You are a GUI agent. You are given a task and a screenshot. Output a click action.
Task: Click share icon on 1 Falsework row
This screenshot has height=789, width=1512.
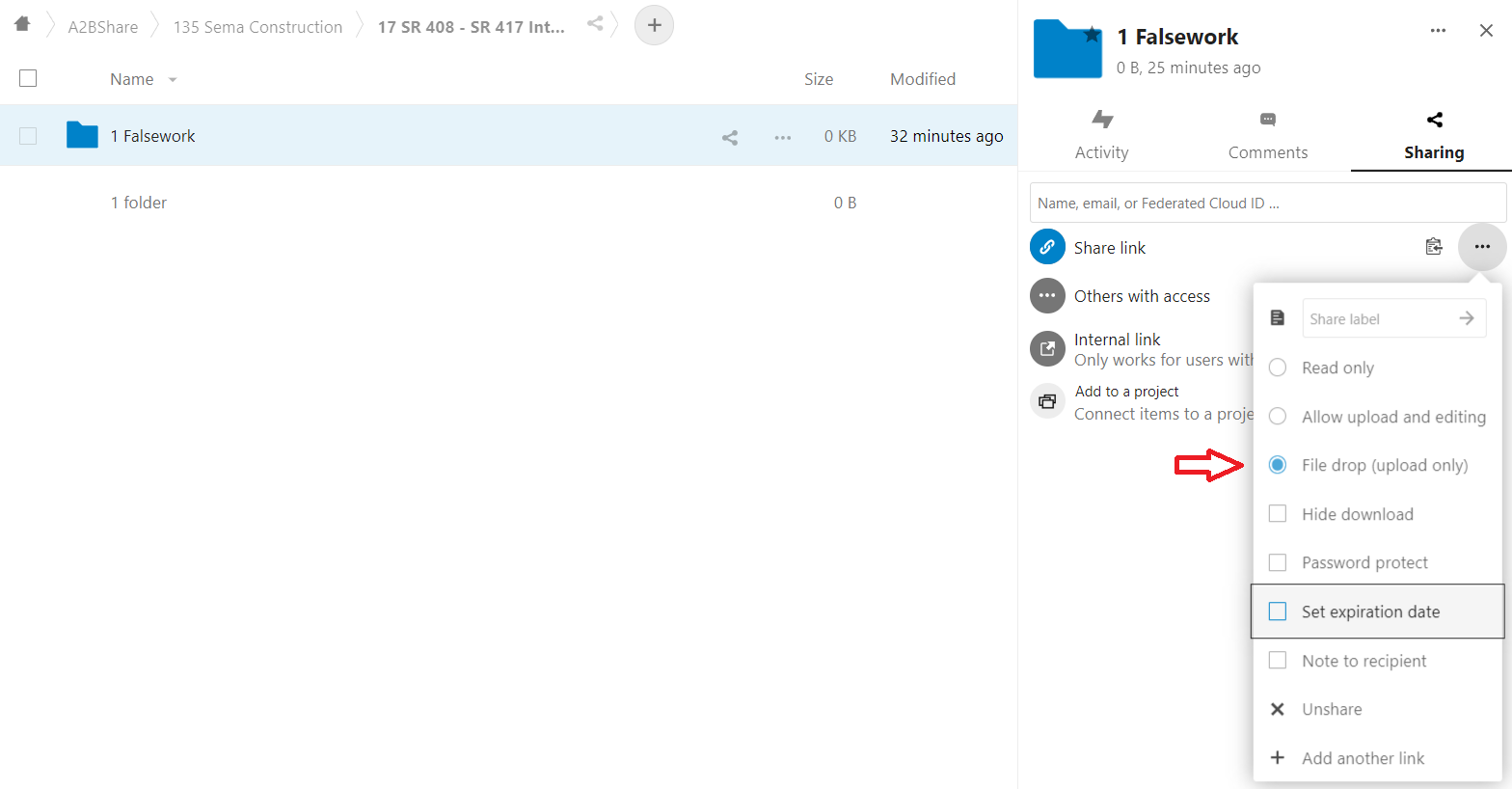pos(730,137)
